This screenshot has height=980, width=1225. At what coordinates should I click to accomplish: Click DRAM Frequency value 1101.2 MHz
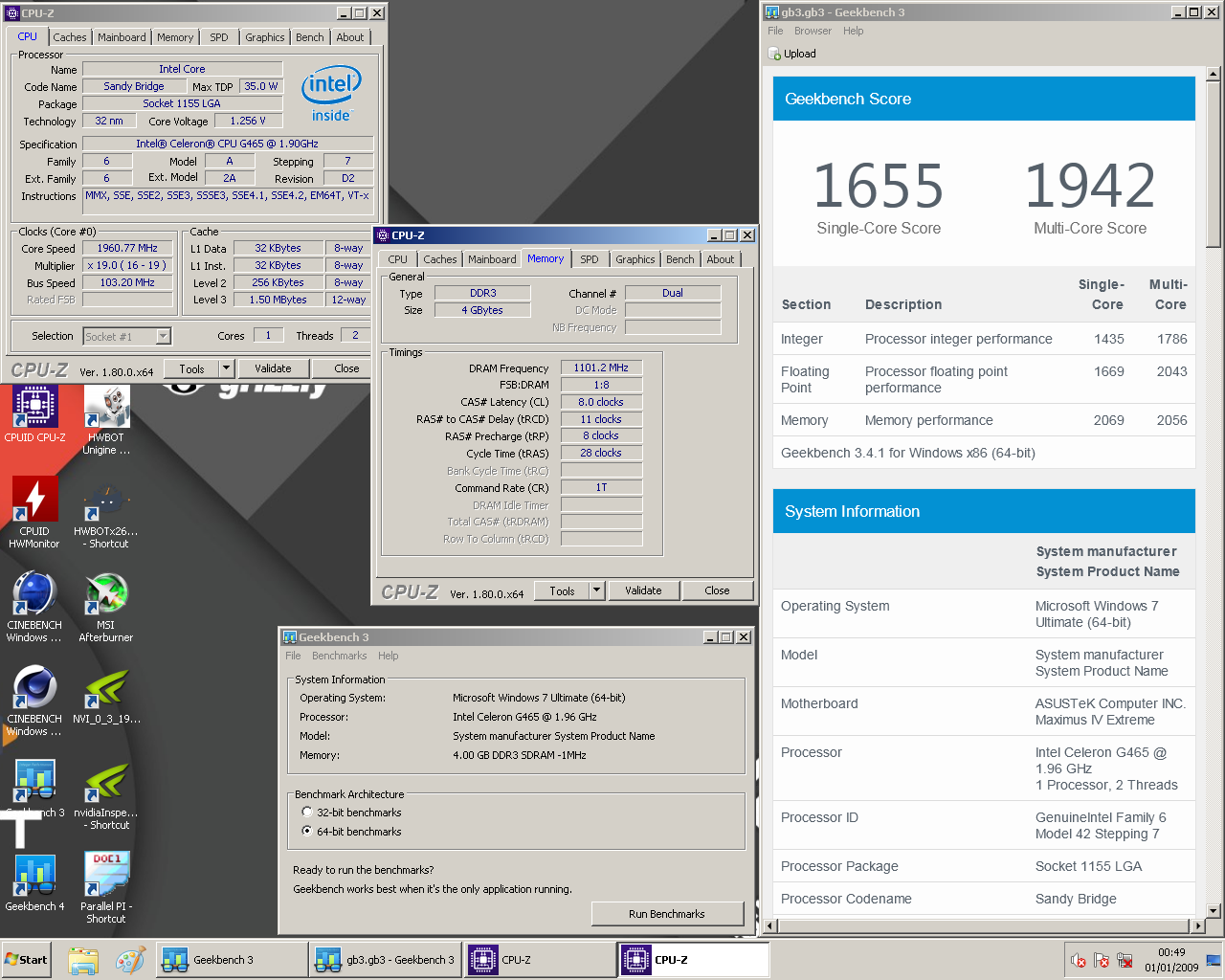tap(601, 367)
